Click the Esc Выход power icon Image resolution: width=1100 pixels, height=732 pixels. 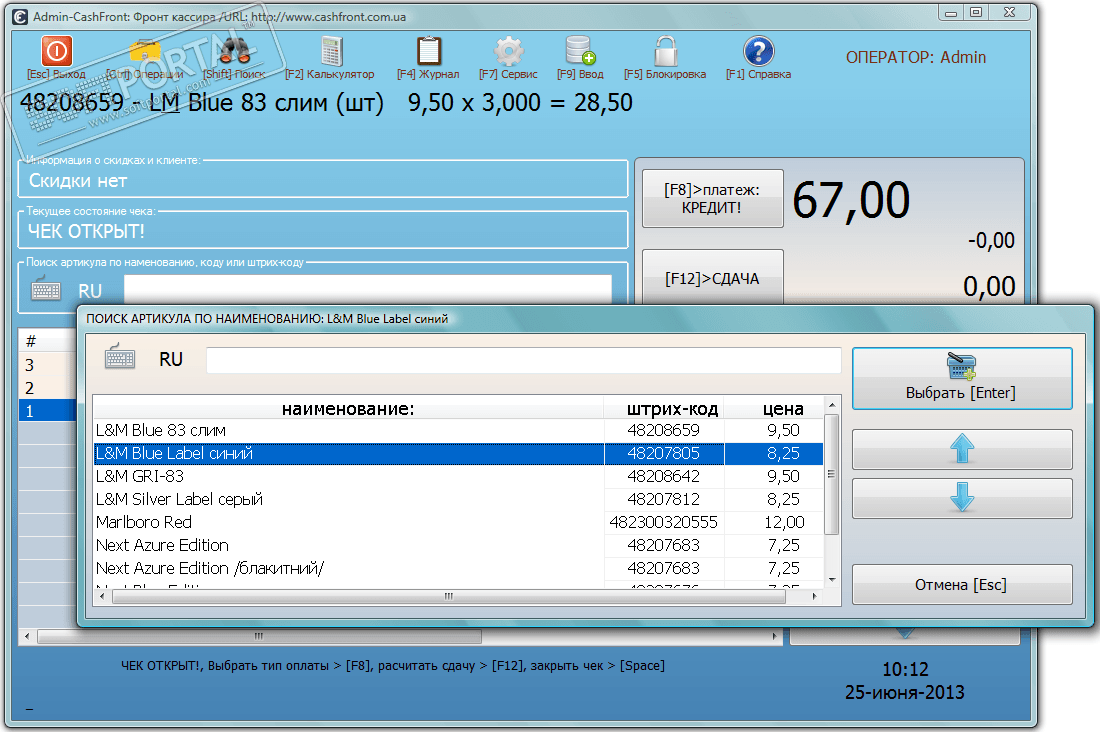click(57, 51)
